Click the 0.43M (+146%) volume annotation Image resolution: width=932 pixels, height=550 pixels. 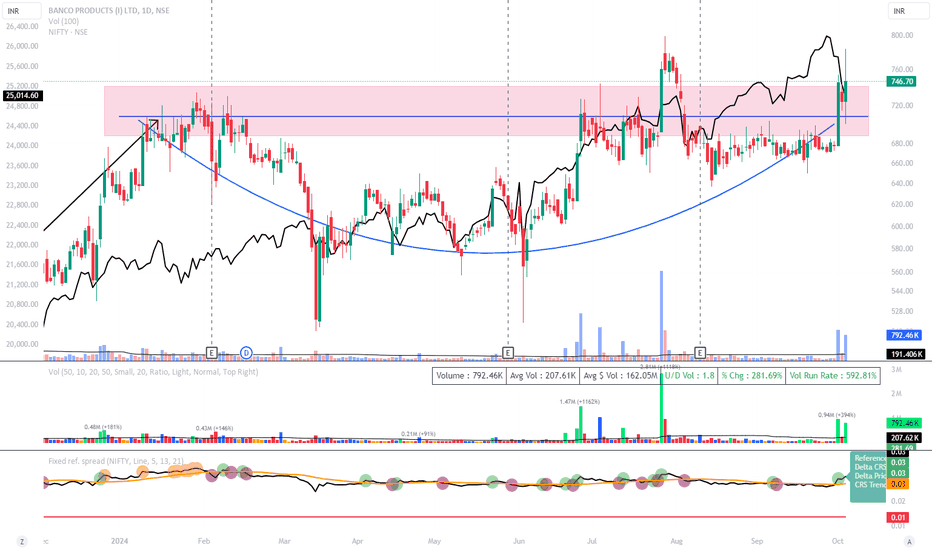pyautogui.click(x=215, y=428)
